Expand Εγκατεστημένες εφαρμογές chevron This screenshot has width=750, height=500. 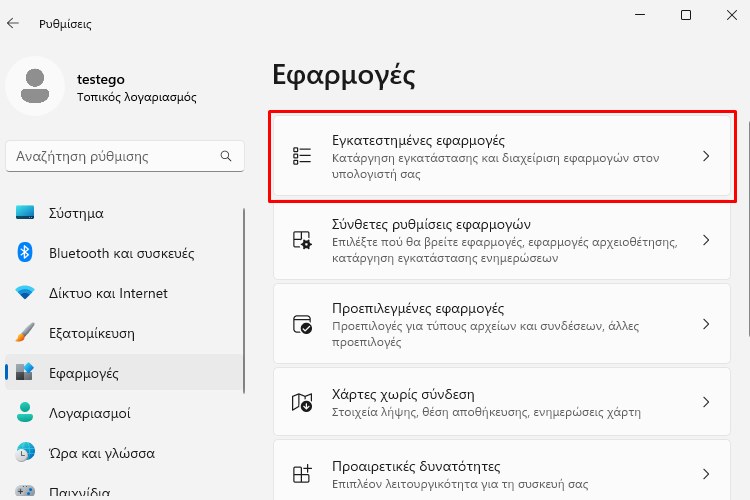[x=706, y=156]
